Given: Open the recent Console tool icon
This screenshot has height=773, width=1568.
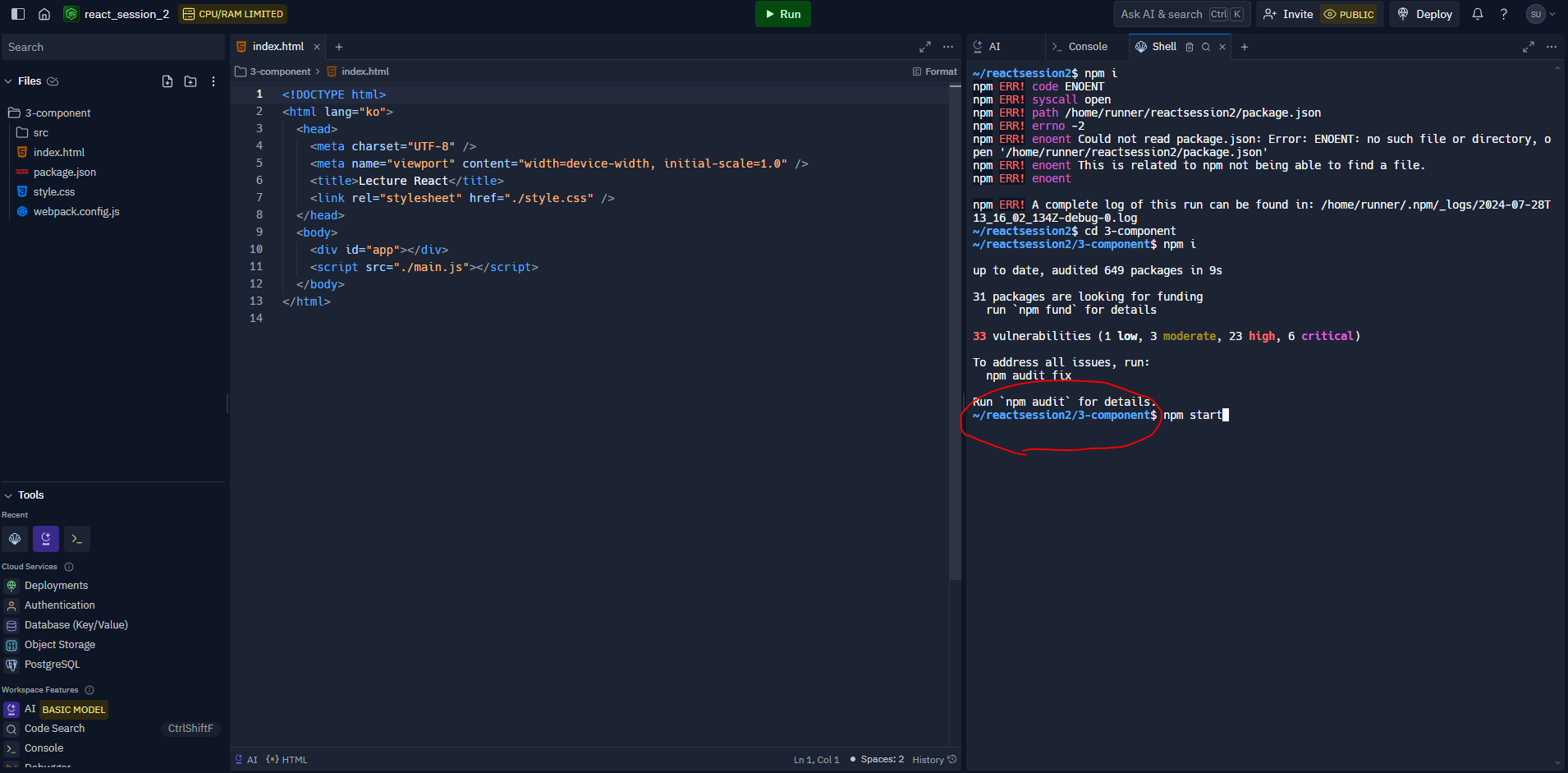Looking at the screenshot, I should coord(77,539).
